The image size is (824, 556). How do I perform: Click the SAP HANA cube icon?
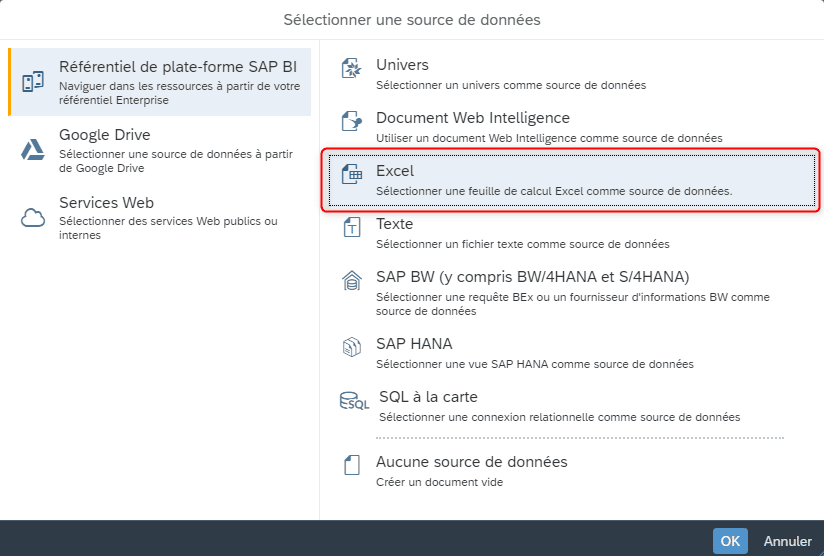coord(352,347)
